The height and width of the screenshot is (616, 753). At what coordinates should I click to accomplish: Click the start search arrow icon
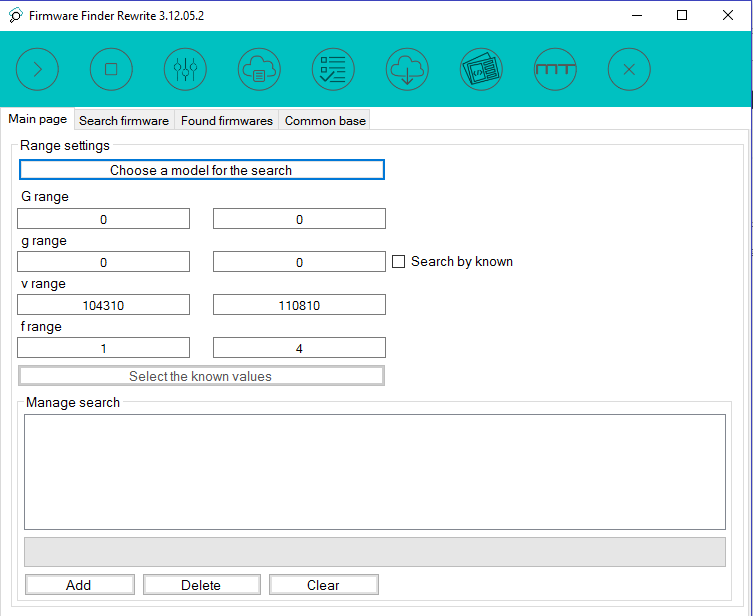click(37, 70)
